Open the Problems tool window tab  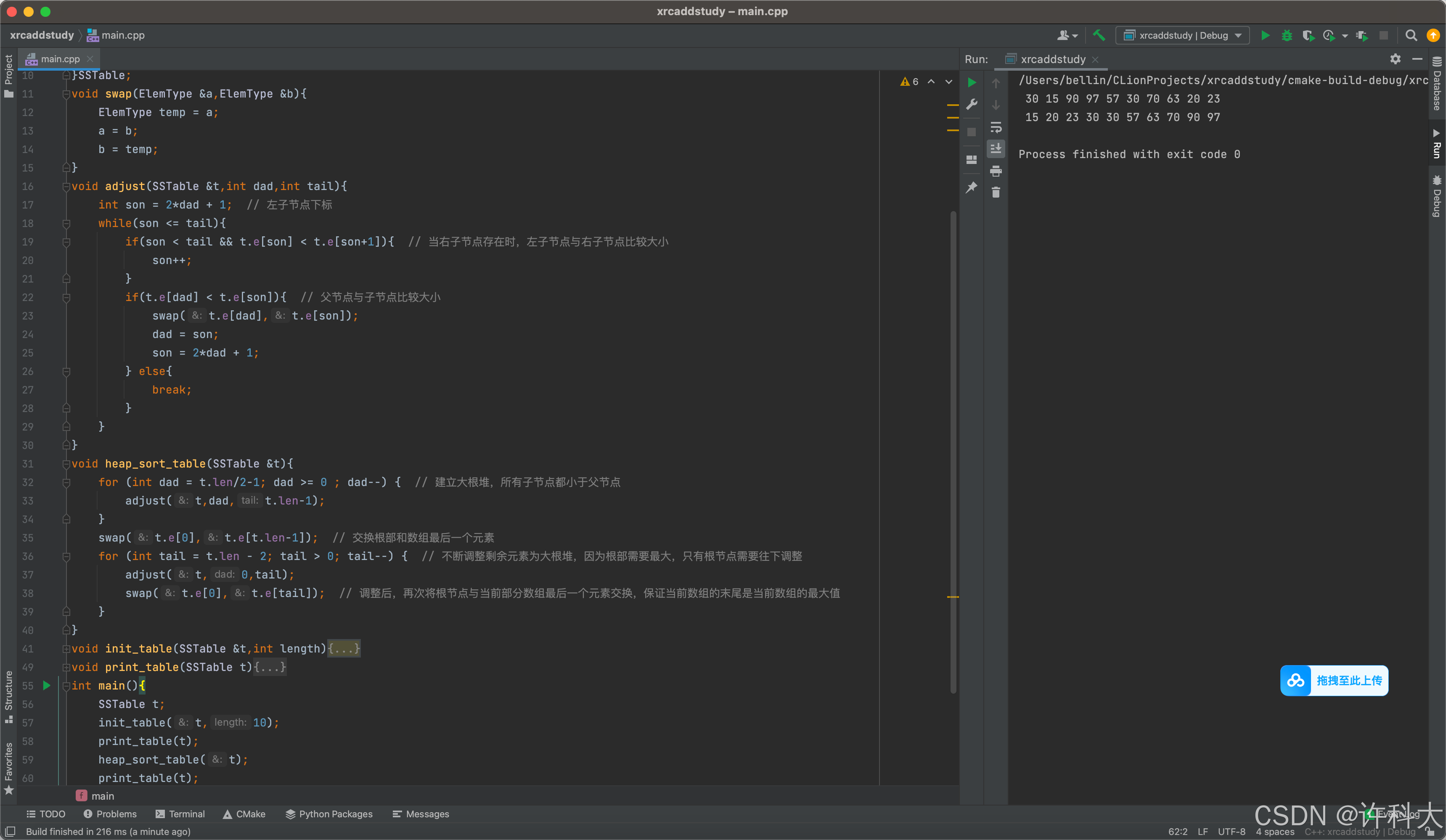(110, 814)
